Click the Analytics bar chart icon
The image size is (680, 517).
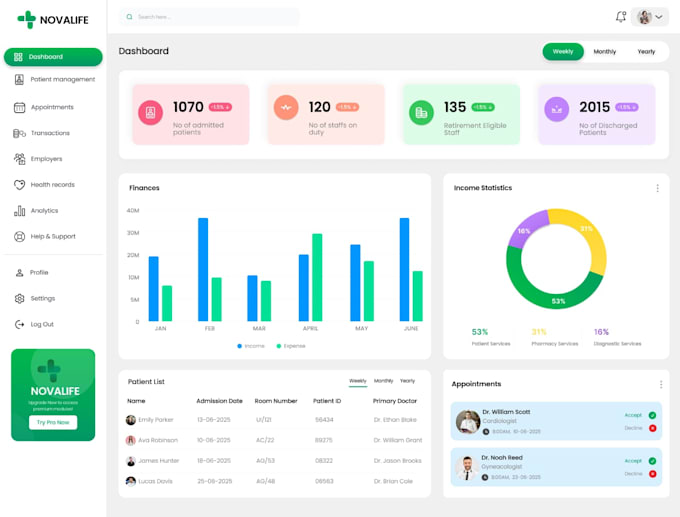[20, 211]
